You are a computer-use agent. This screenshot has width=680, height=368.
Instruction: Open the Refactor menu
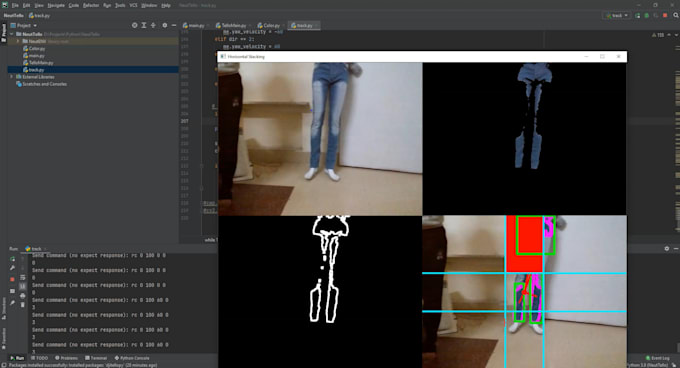click(91, 5)
